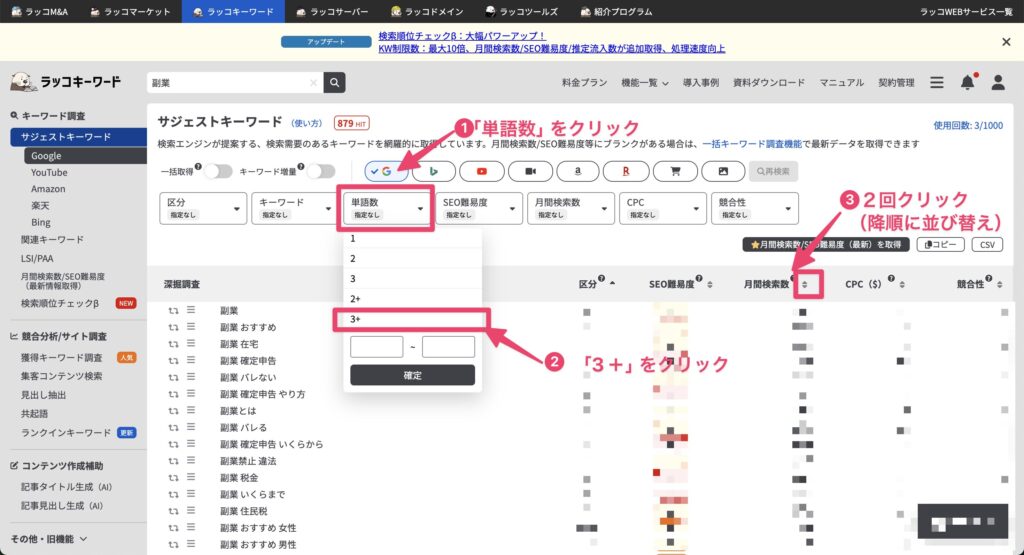Click deep-dive icon for 副業 おすすめ
The height and width of the screenshot is (555, 1024).
point(173,327)
